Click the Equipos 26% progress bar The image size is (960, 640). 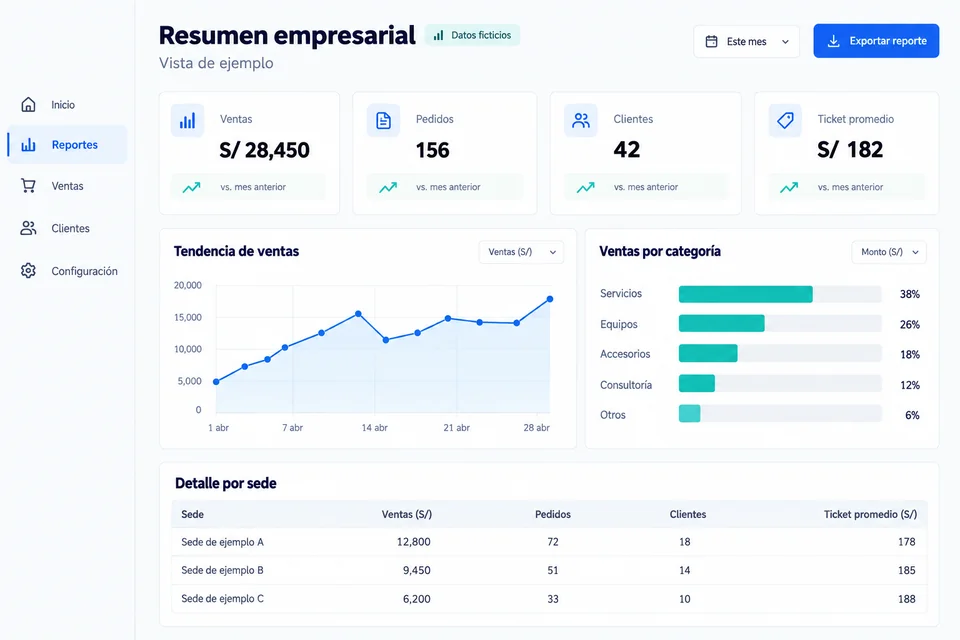(780, 323)
